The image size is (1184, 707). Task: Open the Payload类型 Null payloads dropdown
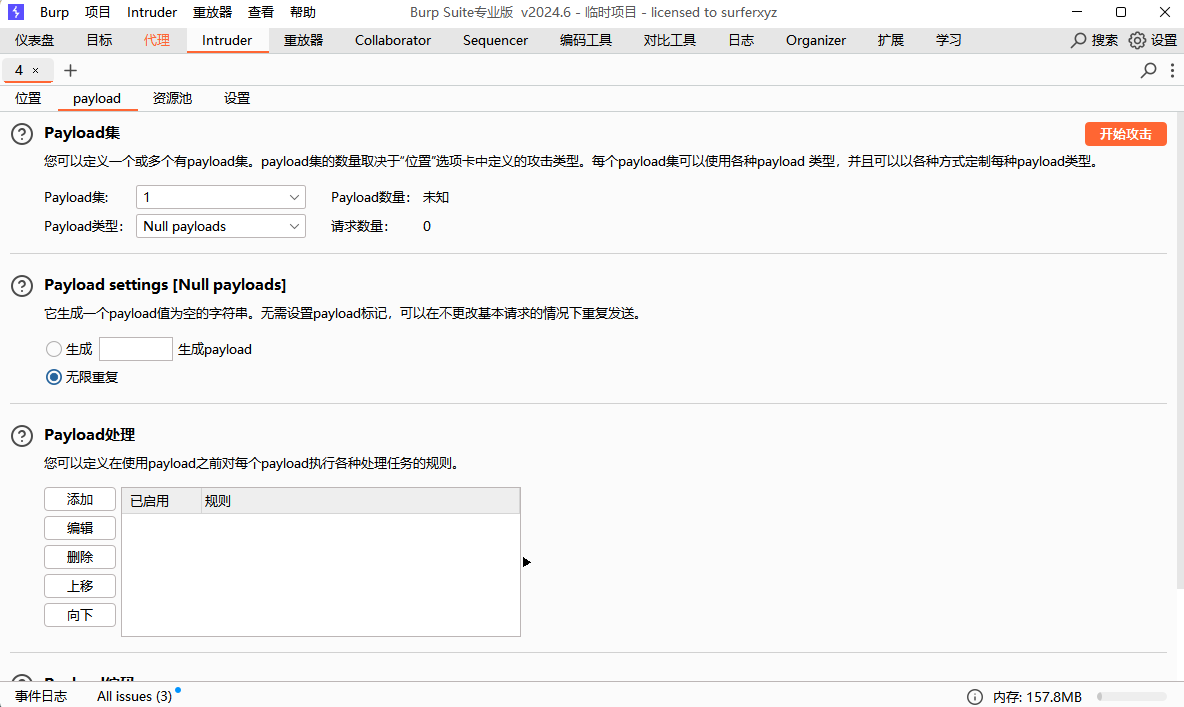click(x=220, y=226)
